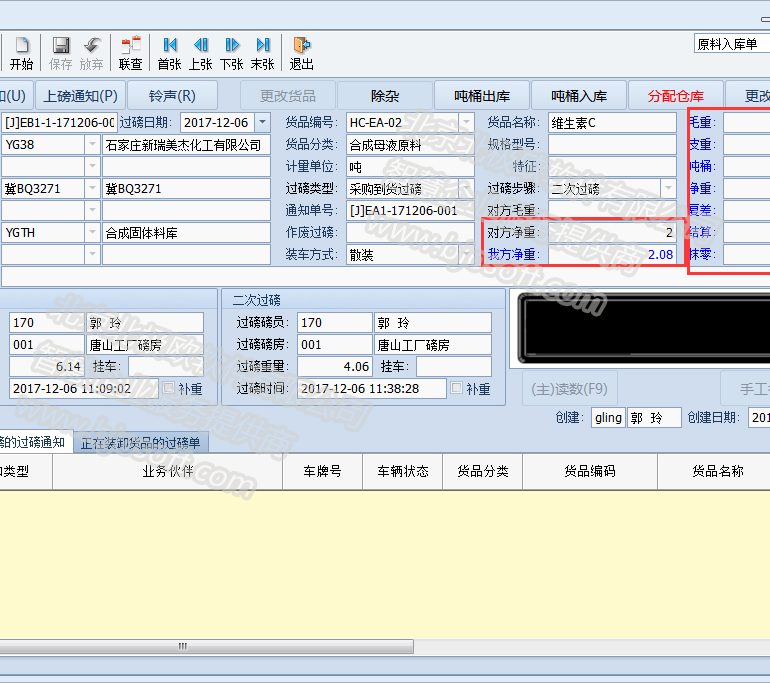Click the 吨桶入库 button
Screen dimensions: 770x683
pyautogui.click(x=579, y=96)
